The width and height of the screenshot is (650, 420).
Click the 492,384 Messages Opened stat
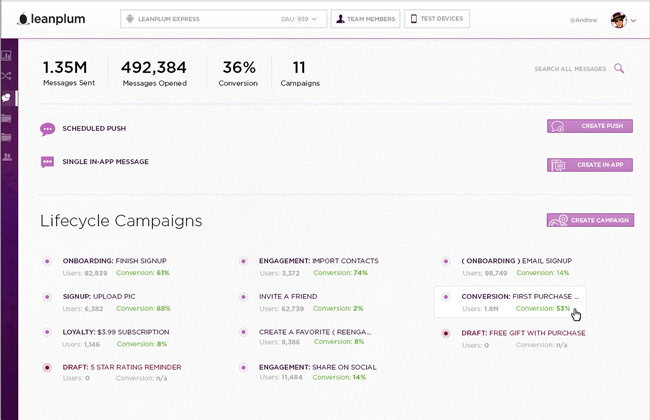154,73
